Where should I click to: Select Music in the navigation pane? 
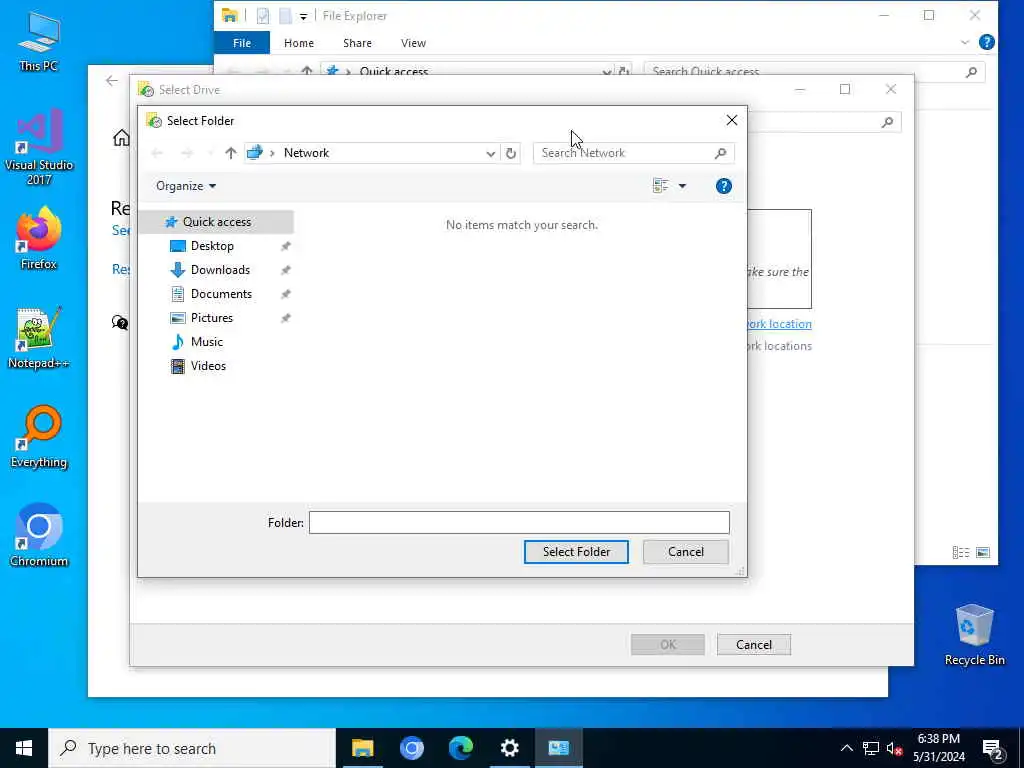point(206,342)
